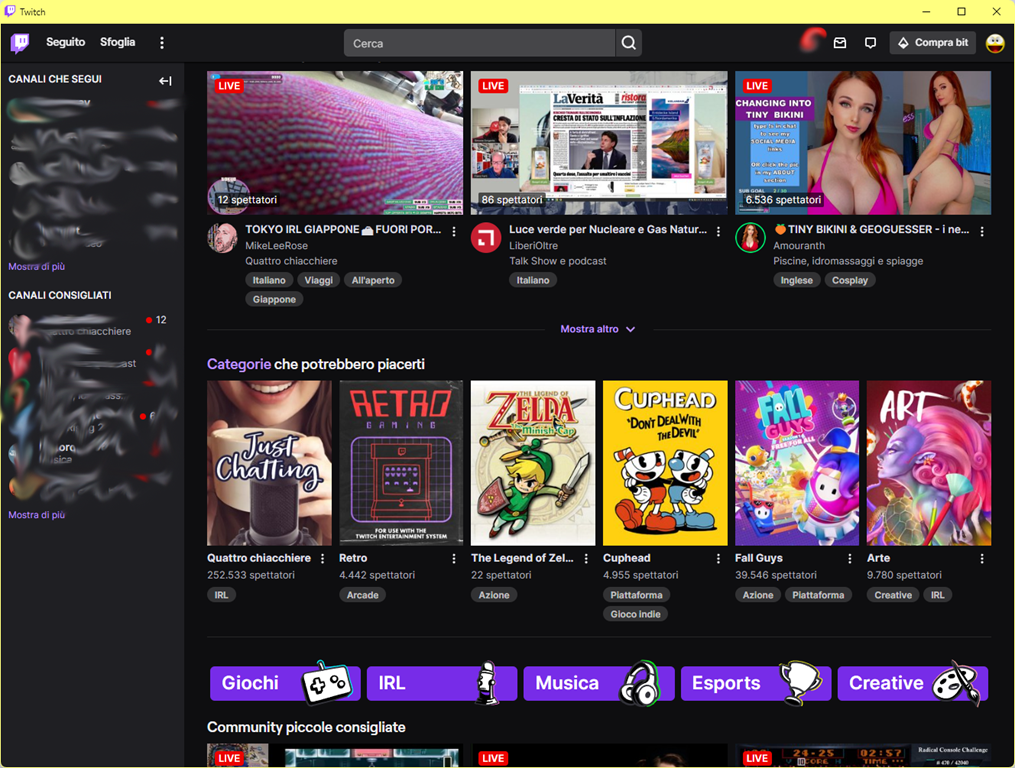Image resolution: width=1015 pixels, height=768 pixels.
Task: Open options for TOKYO IRL GIAPPONE stream
Action: click(x=454, y=231)
